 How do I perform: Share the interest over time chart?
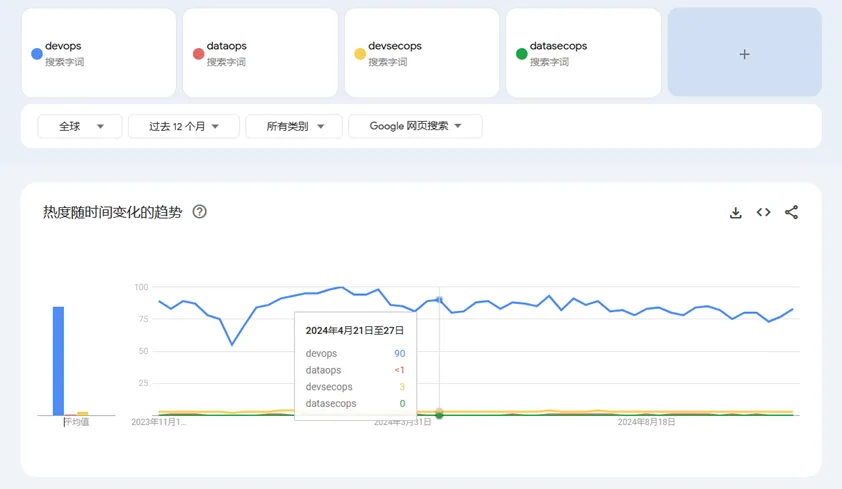[791, 212]
